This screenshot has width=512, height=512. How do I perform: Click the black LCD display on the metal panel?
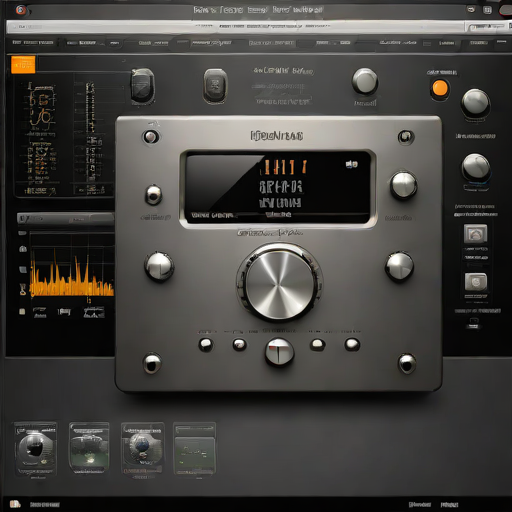pyautogui.click(x=278, y=188)
